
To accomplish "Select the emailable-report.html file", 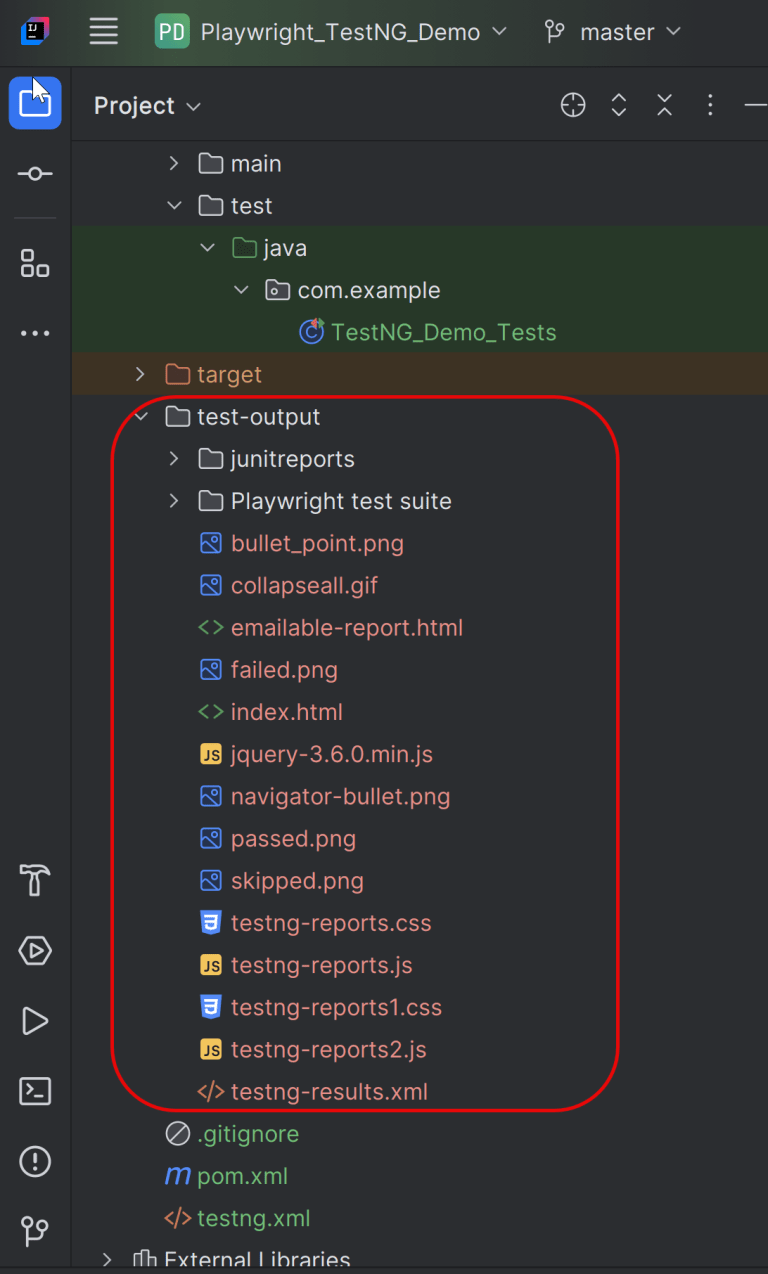I will pyautogui.click(x=346, y=628).
